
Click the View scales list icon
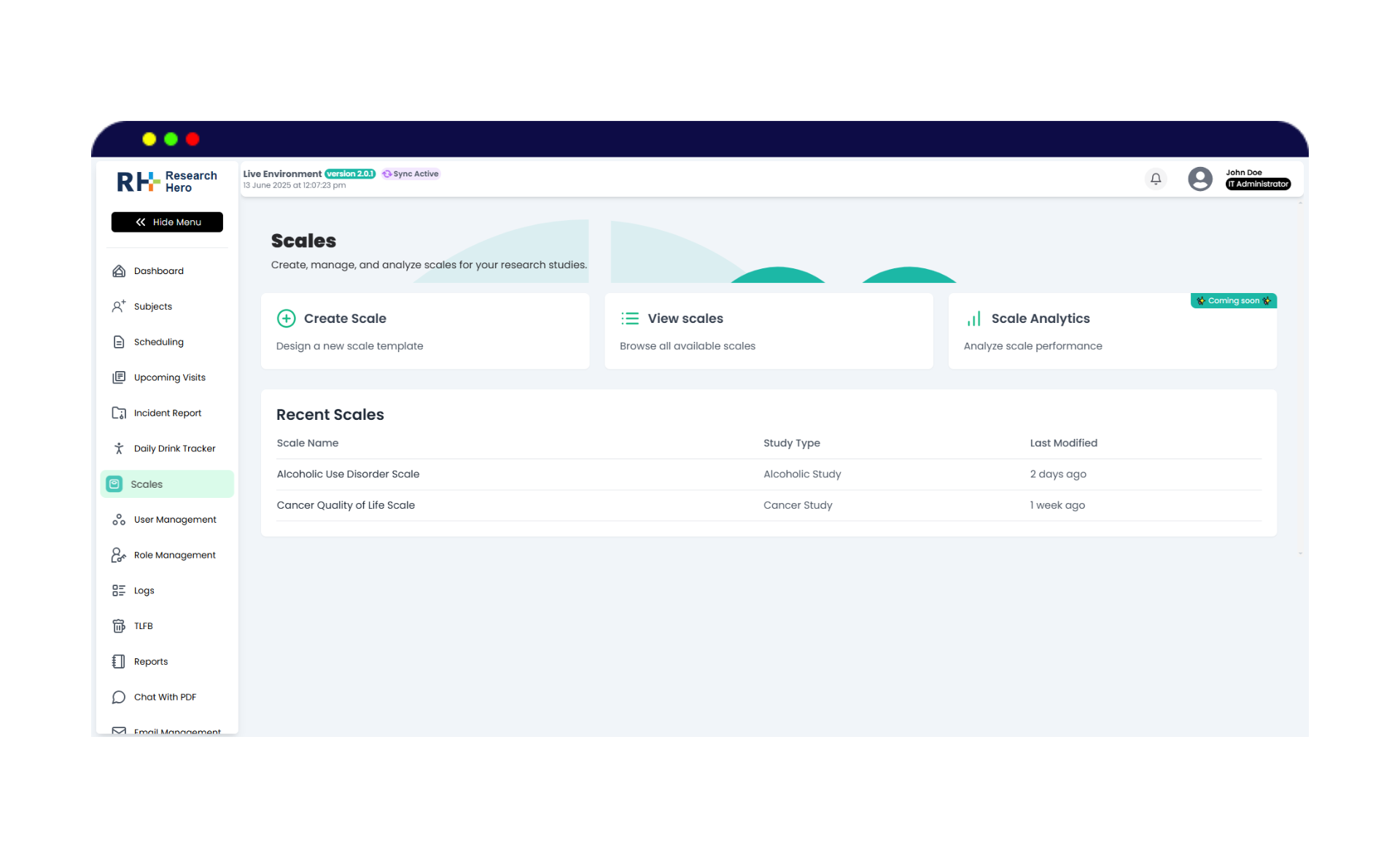pos(630,319)
